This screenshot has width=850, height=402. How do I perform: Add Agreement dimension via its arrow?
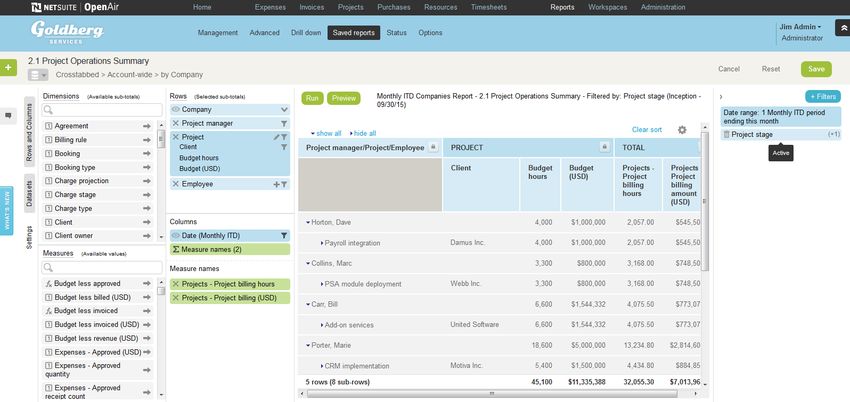tap(146, 126)
